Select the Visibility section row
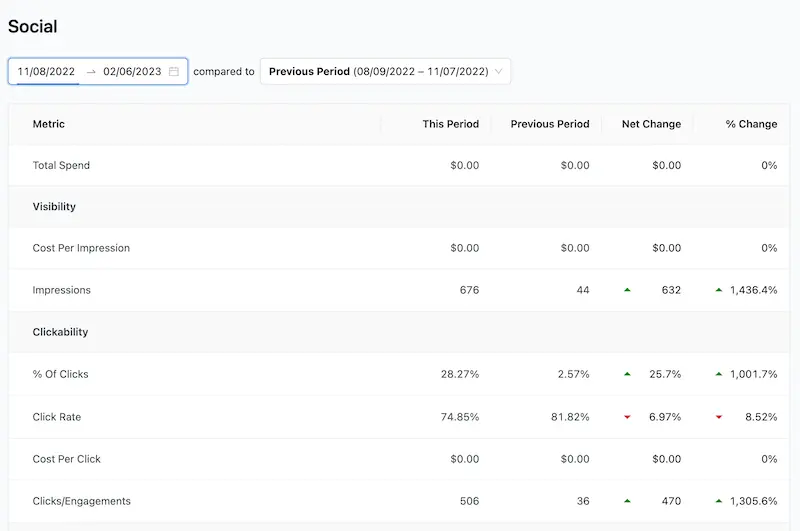This screenshot has width=800, height=531. click(x=399, y=207)
